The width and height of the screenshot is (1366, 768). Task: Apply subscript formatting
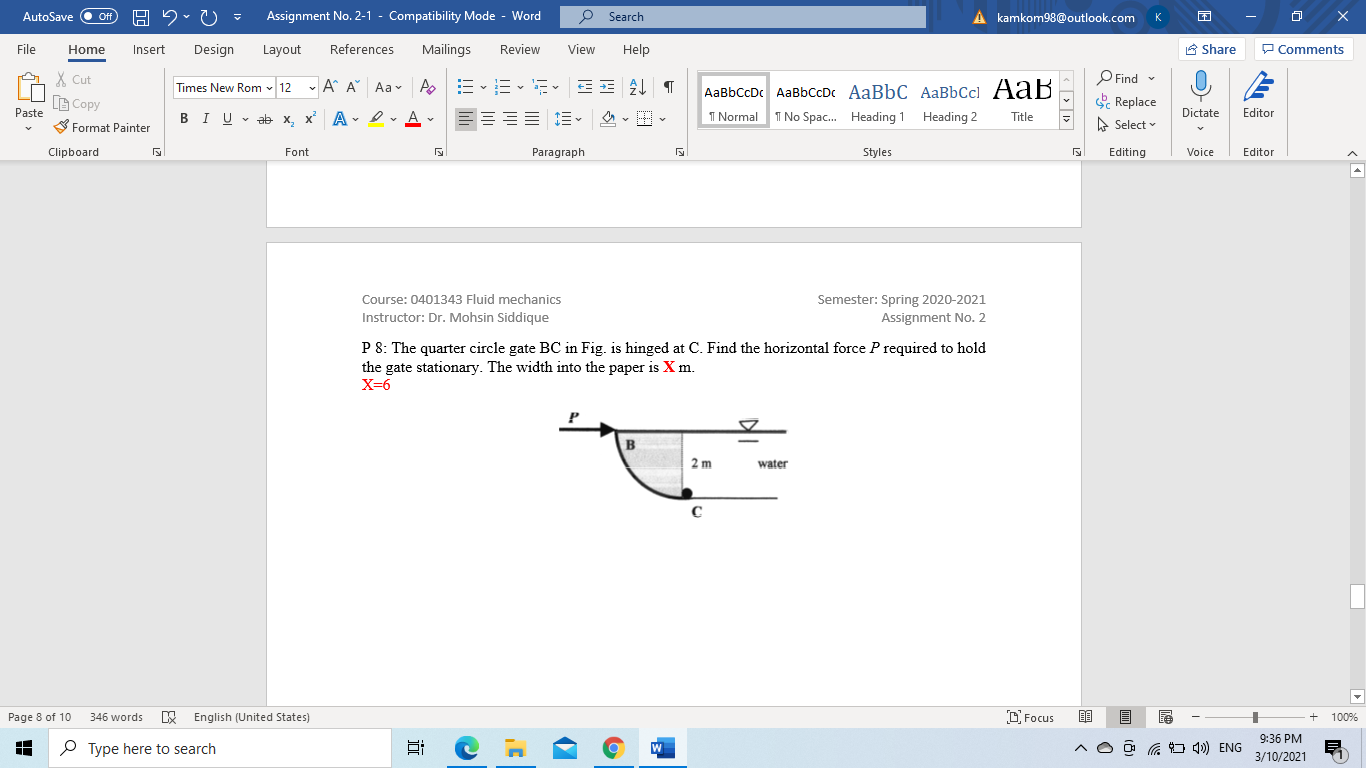coord(288,119)
